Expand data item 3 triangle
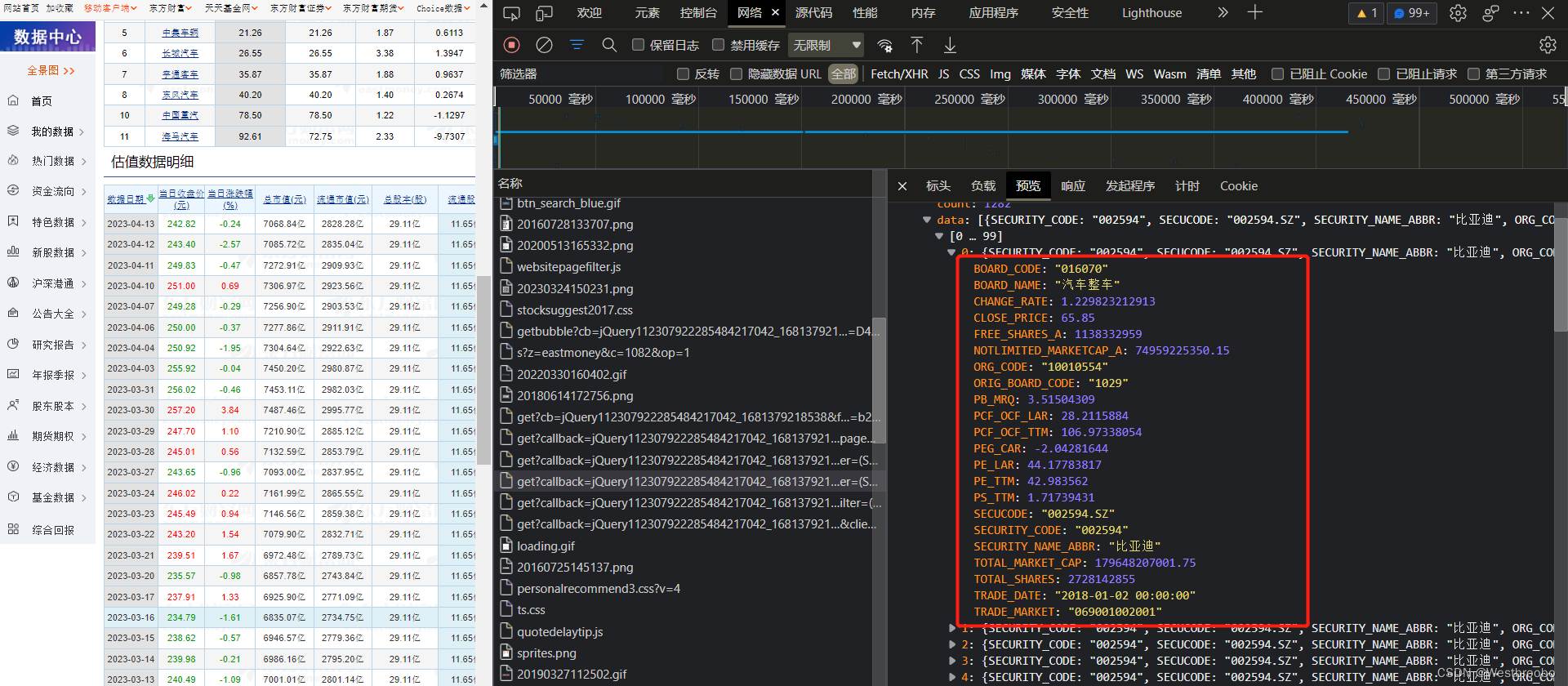 pyautogui.click(x=952, y=661)
